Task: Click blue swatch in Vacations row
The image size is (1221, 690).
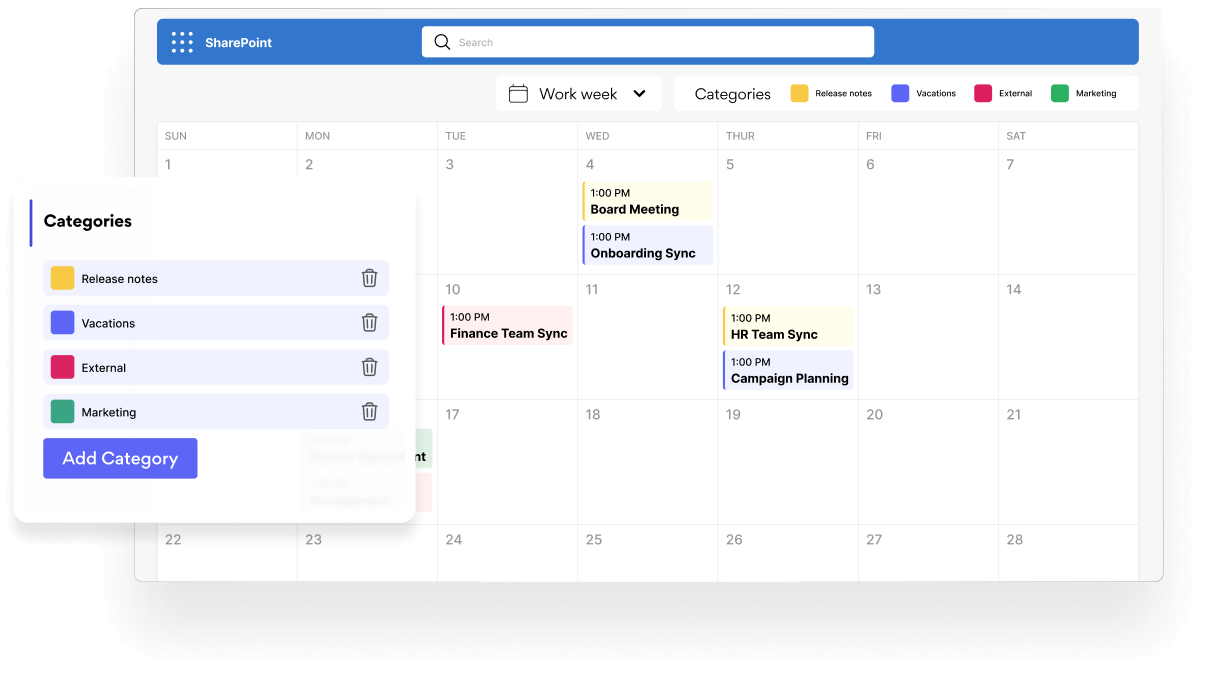Action: click(62, 322)
